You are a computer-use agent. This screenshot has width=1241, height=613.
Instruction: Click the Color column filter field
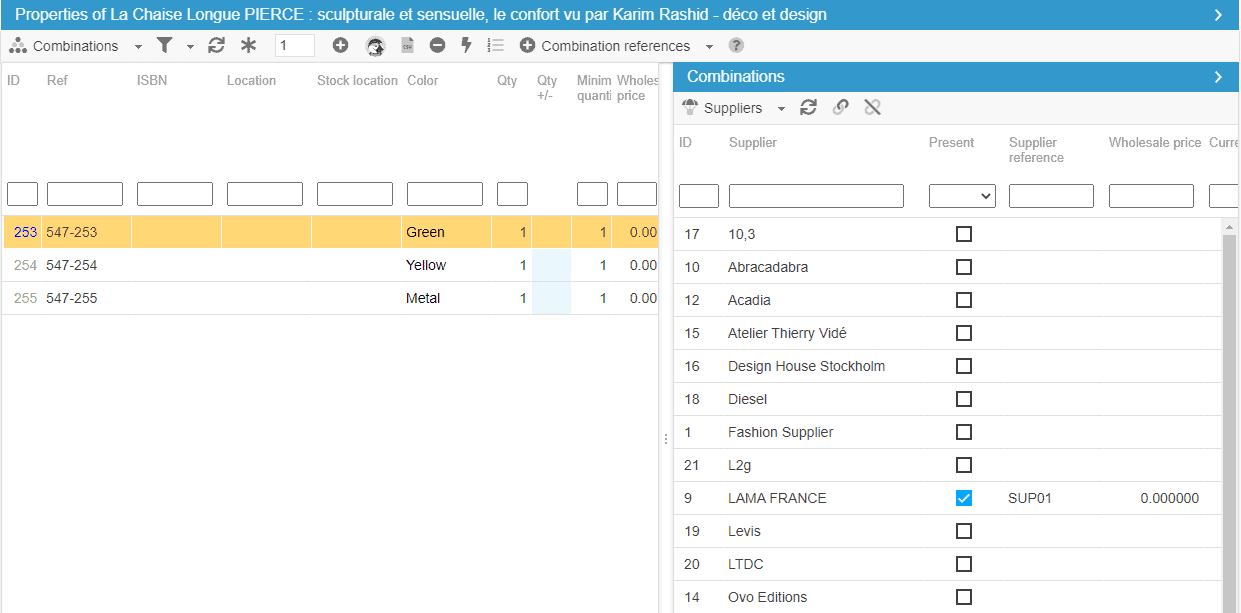pyautogui.click(x=444, y=194)
